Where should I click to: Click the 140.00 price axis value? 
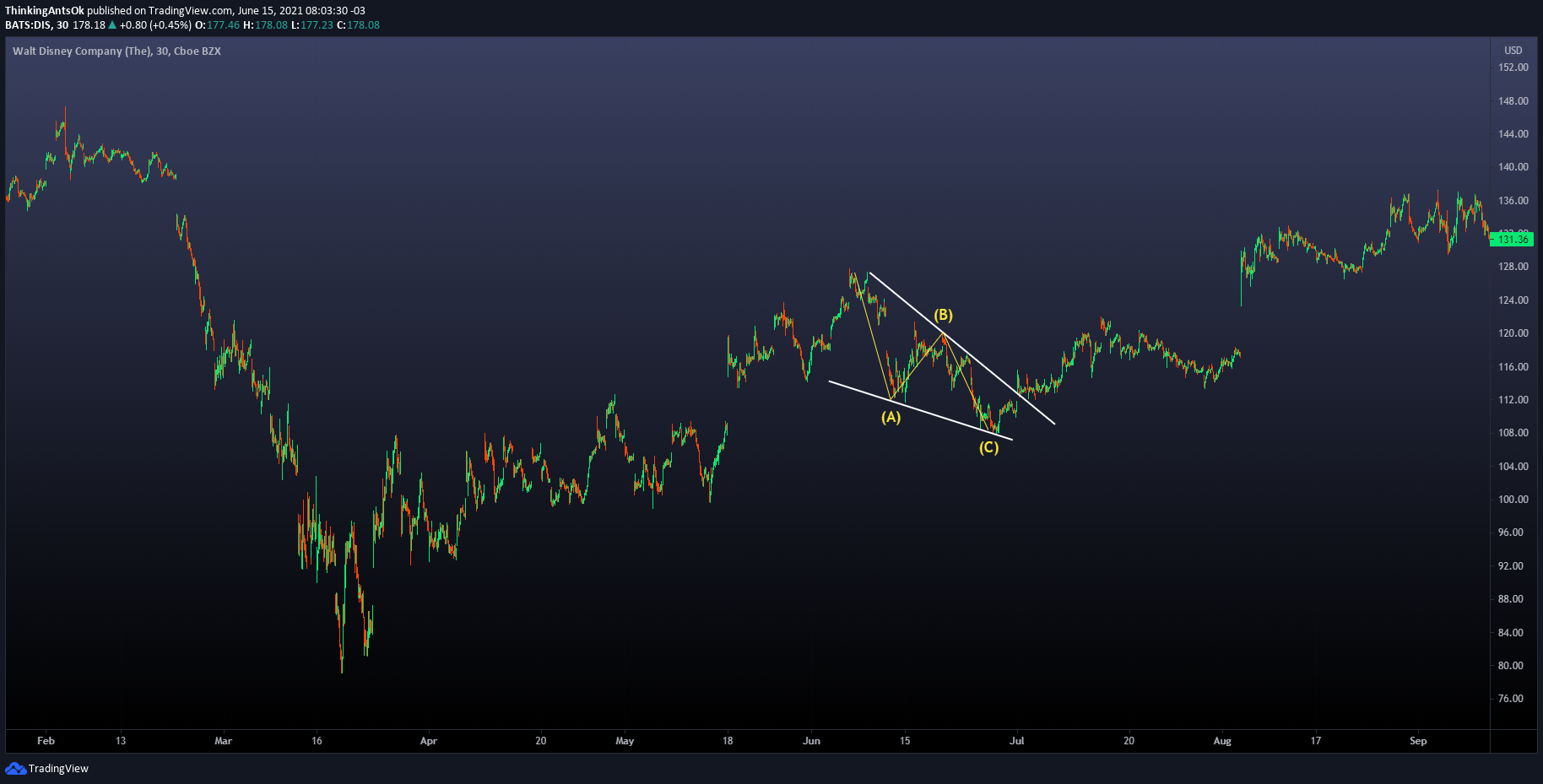(x=1513, y=167)
